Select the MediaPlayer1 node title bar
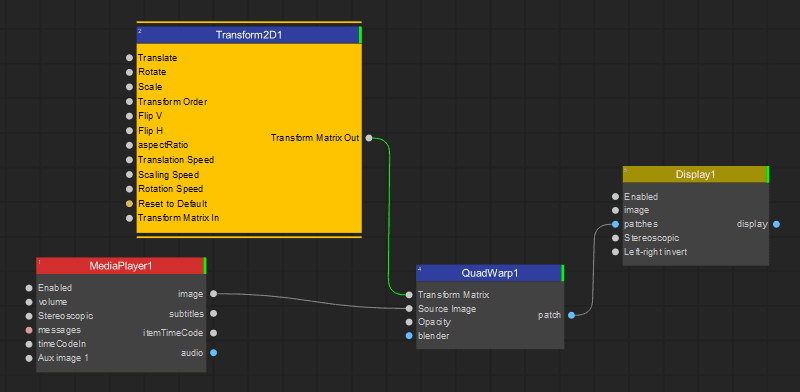 (120, 265)
